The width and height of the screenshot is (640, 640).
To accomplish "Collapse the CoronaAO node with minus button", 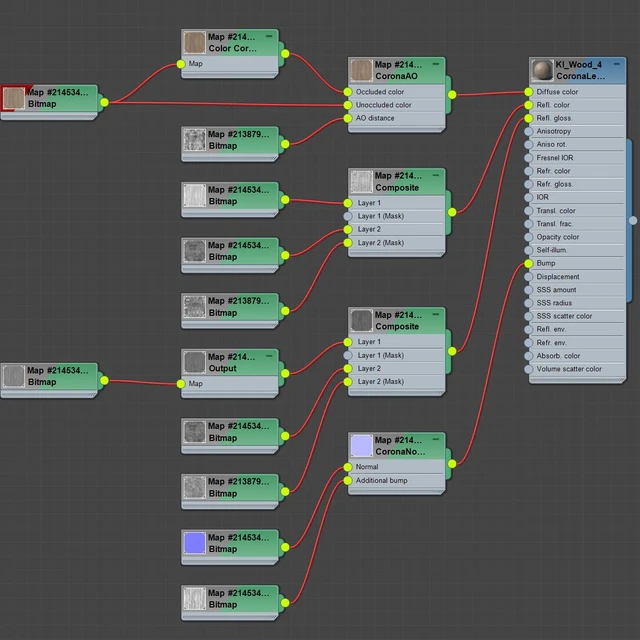I will [x=435, y=63].
